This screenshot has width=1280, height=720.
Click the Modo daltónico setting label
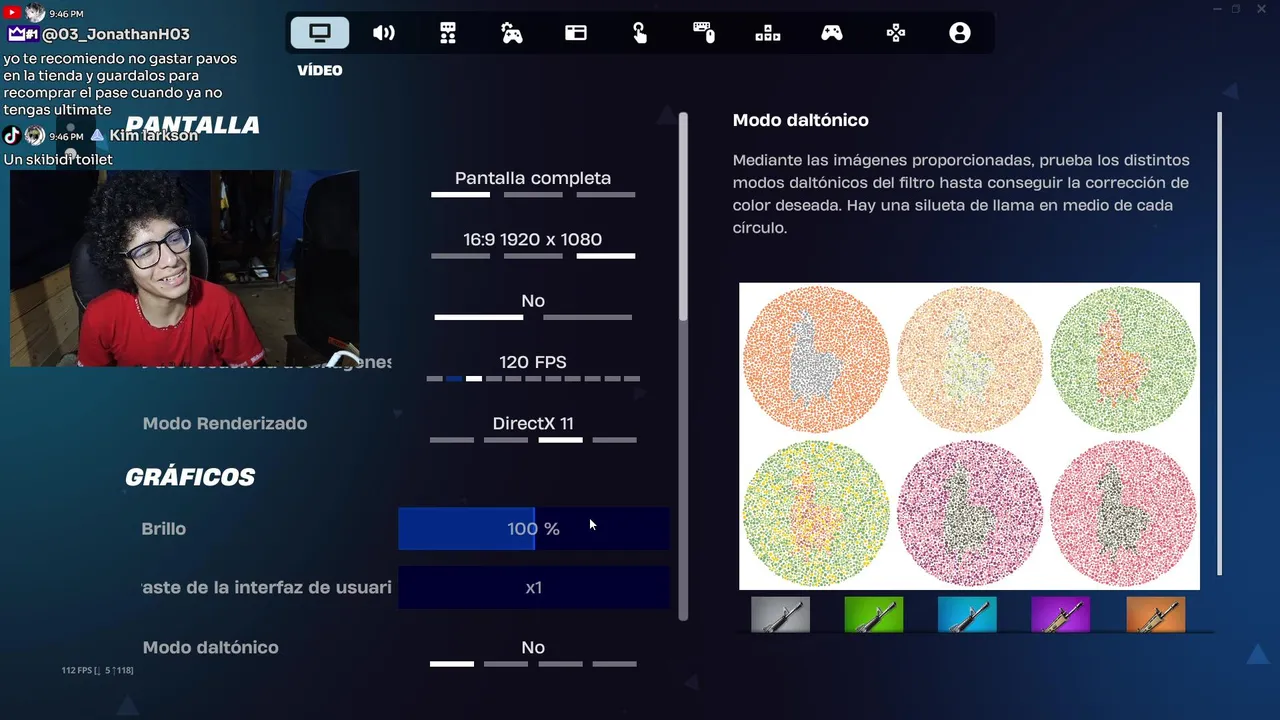click(211, 647)
